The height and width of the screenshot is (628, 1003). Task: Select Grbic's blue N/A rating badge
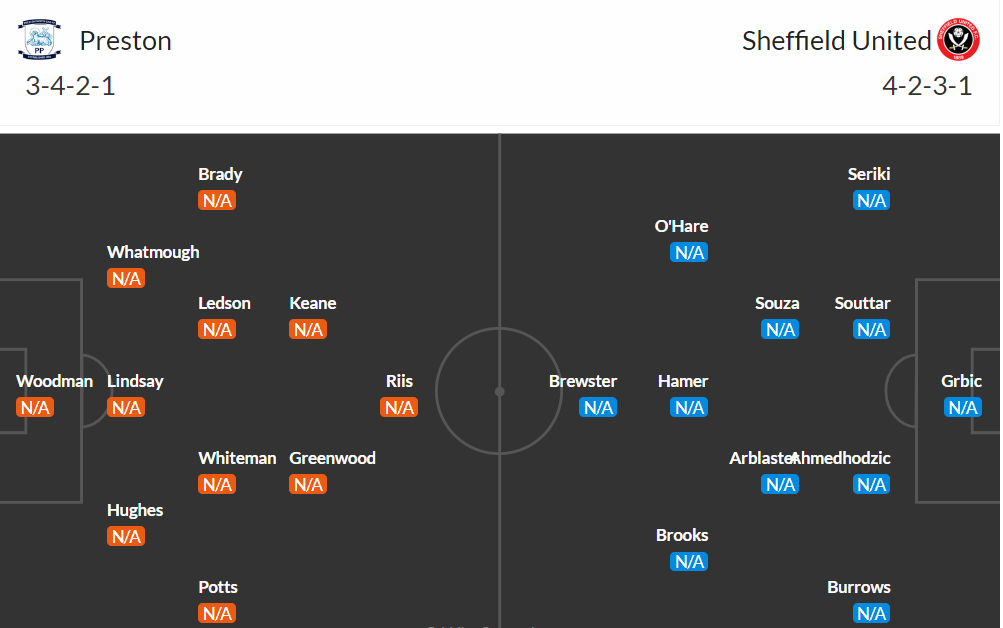tap(963, 407)
